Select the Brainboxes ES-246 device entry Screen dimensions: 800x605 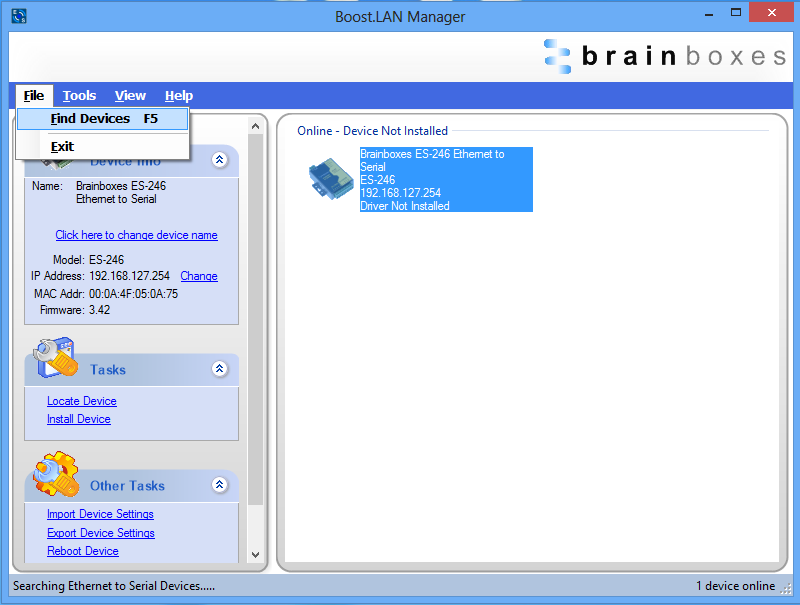coord(445,180)
